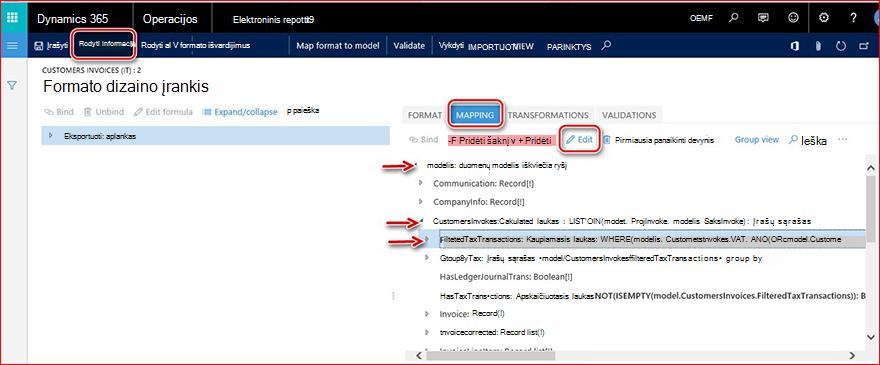Open the smiley feedback icon
The height and width of the screenshot is (365, 880).
793,17
